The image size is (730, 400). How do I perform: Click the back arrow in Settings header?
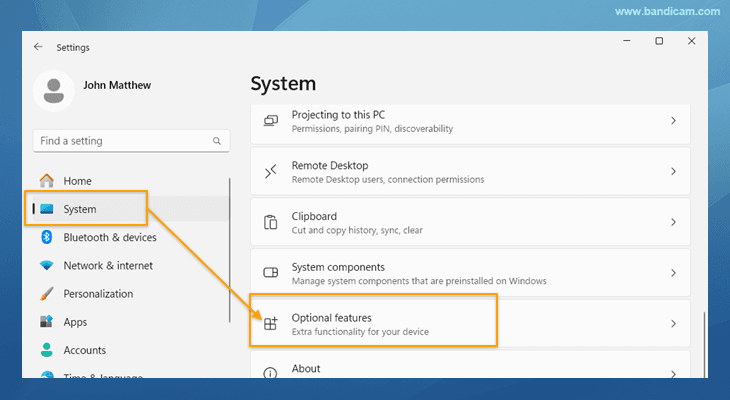tap(38, 47)
